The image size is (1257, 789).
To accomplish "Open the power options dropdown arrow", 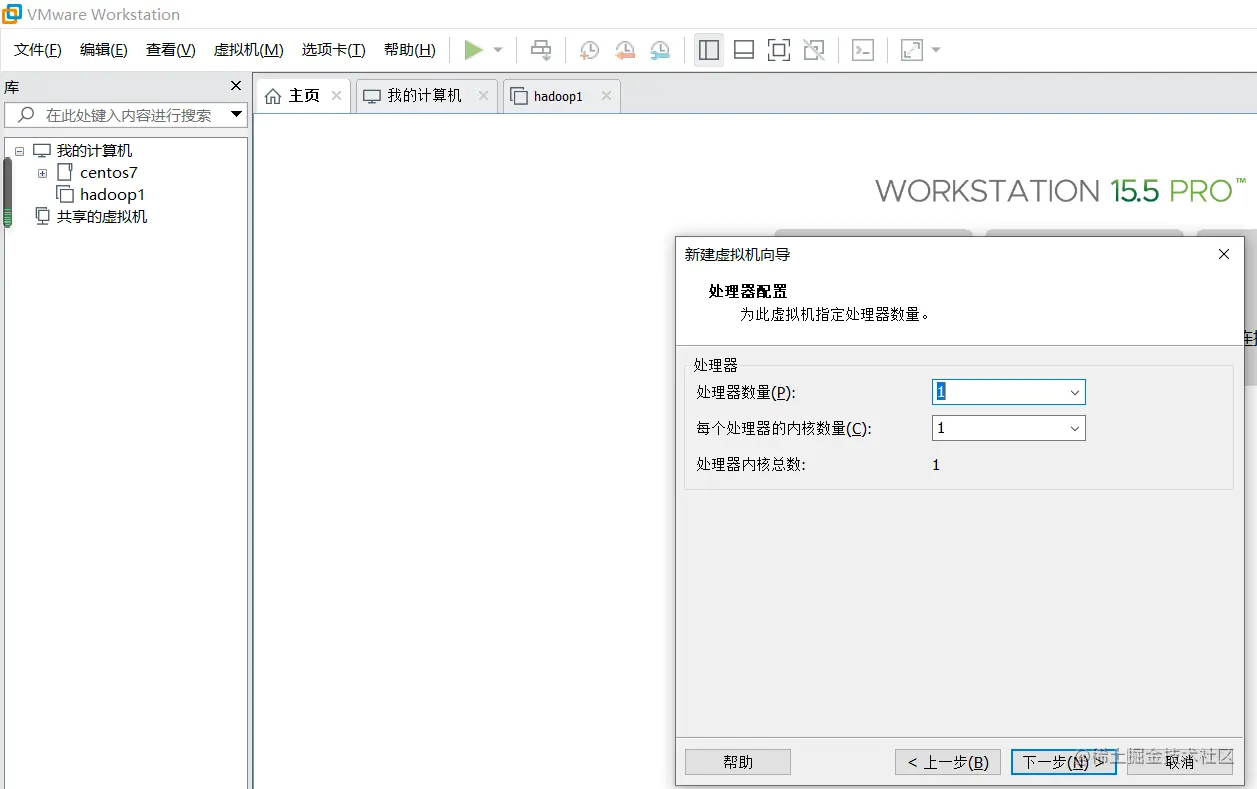I will click(498, 50).
